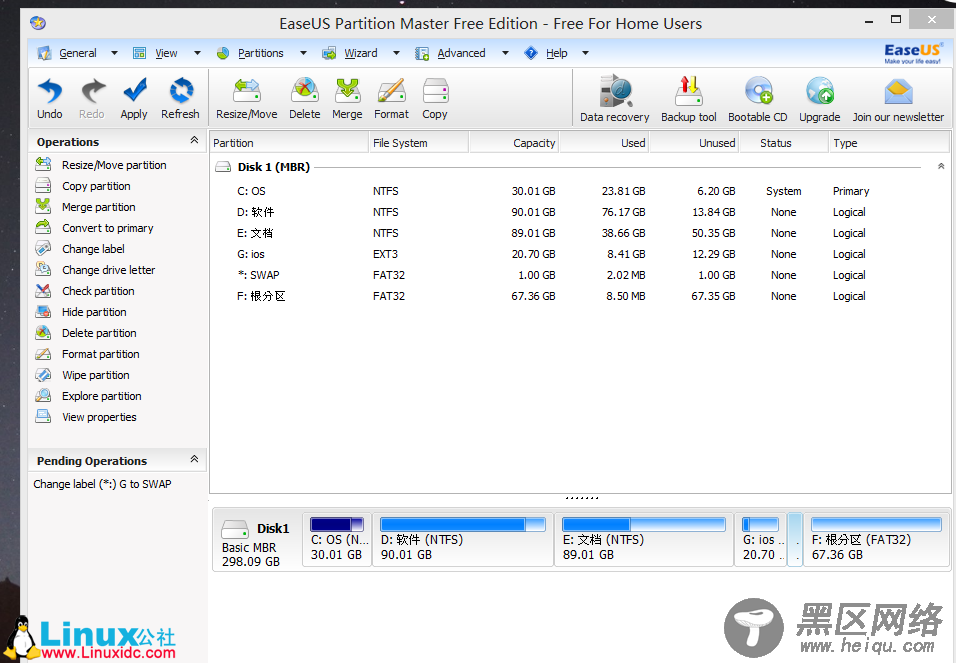Click the Undo toolbar icon
This screenshot has width=956, height=663.
point(49,91)
